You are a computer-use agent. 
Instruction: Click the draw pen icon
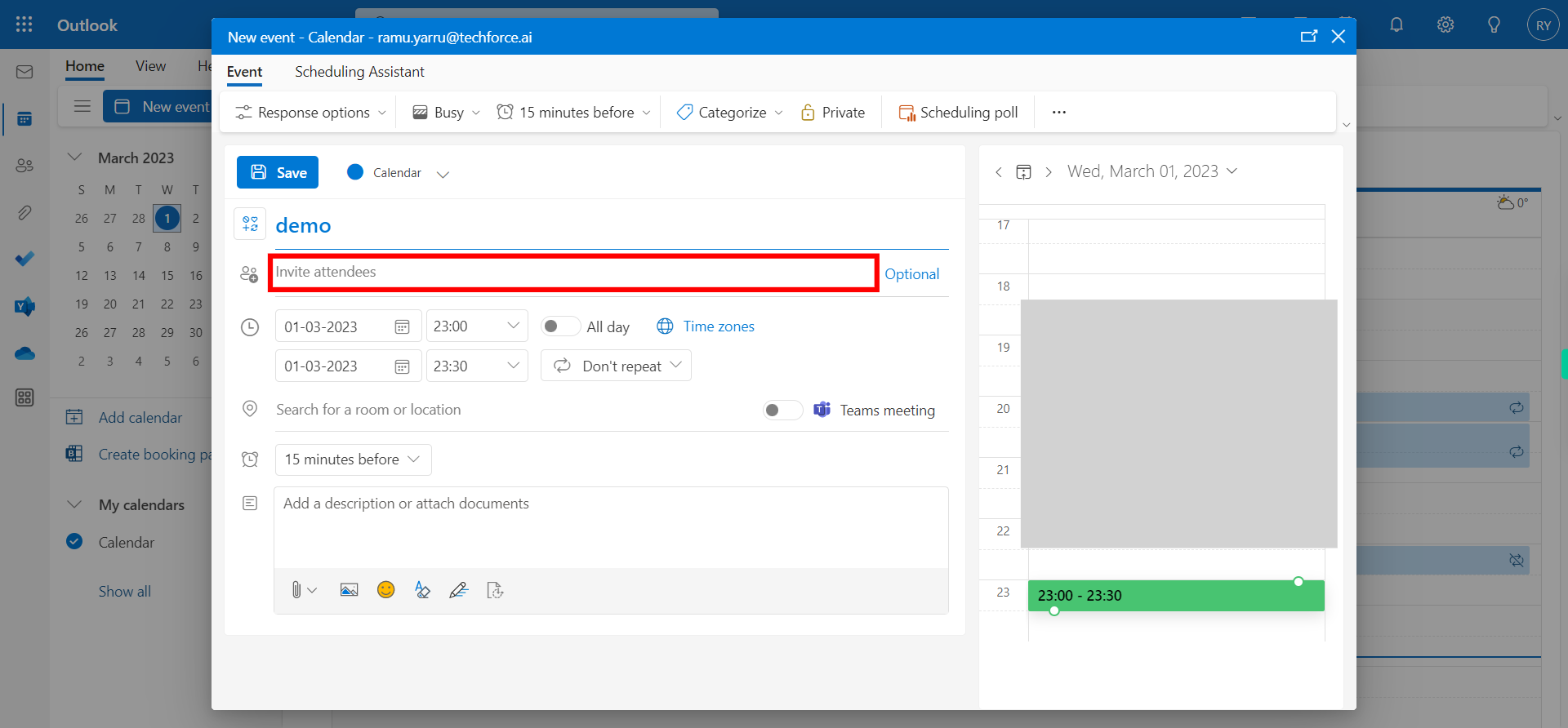click(x=458, y=590)
